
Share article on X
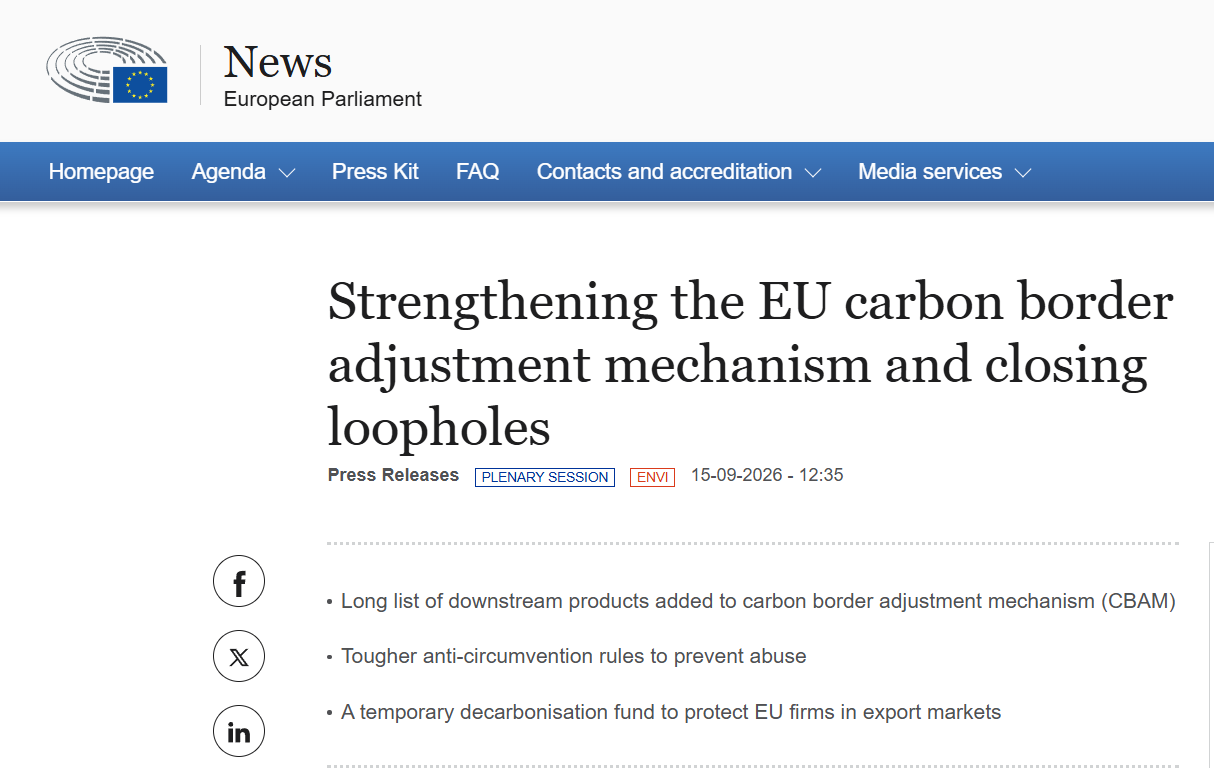pos(239,657)
